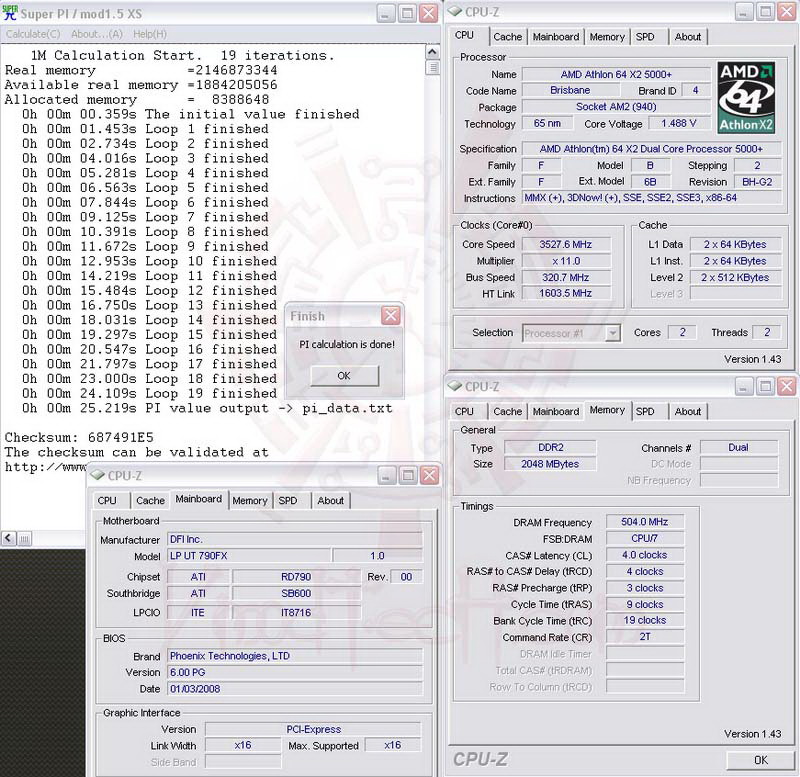Click the Core Voltage 1.488 V field

[679, 123]
